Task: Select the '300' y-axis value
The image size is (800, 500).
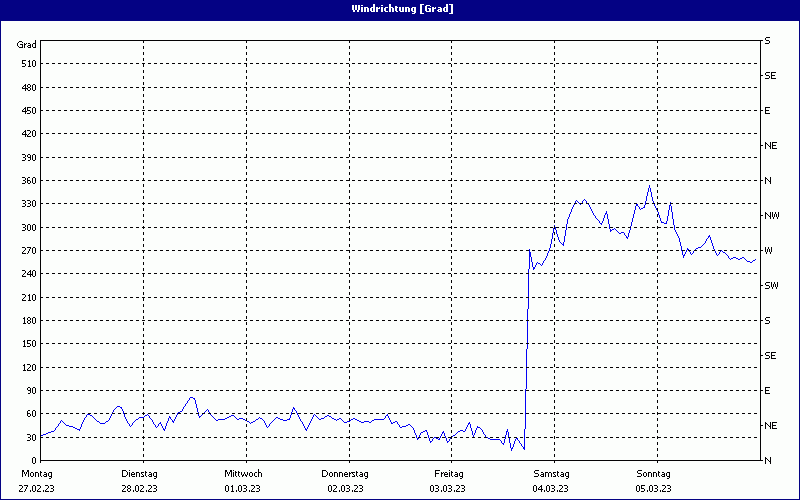Action: [29, 228]
